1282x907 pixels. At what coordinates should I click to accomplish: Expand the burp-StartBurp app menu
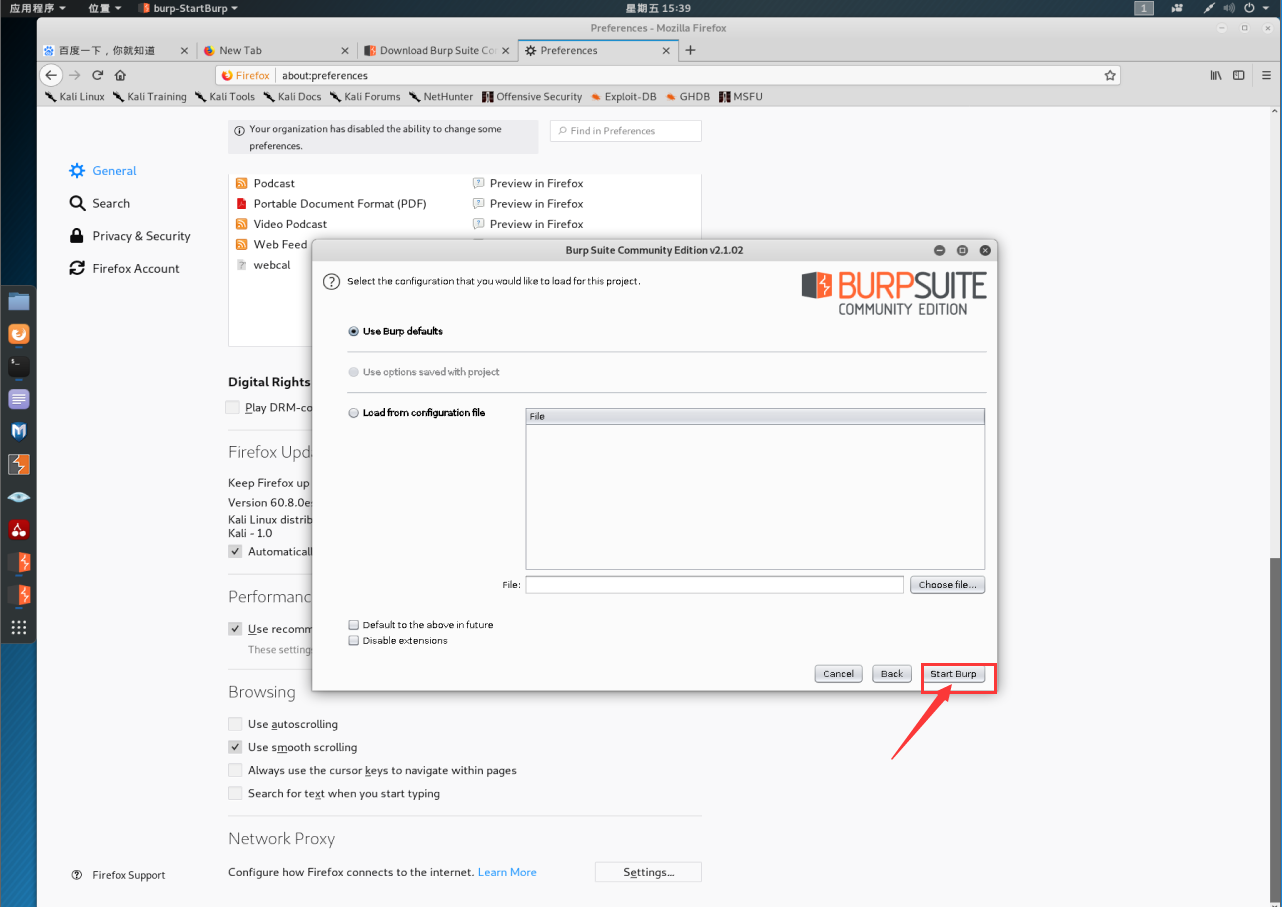pos(188,8)
